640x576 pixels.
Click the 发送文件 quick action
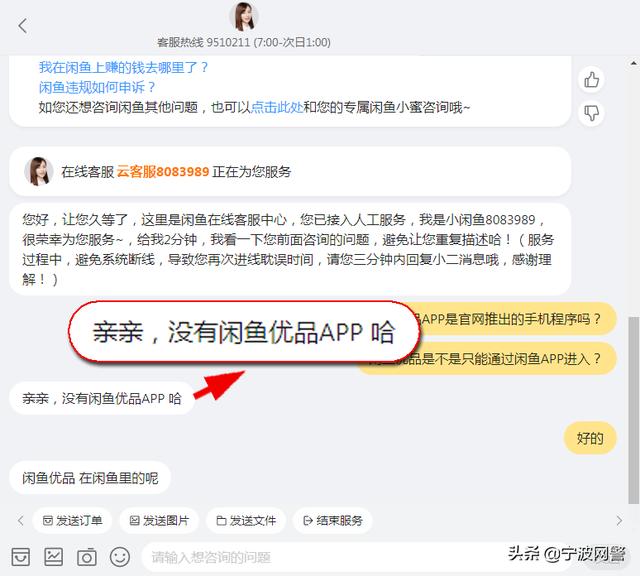(246, 520)
